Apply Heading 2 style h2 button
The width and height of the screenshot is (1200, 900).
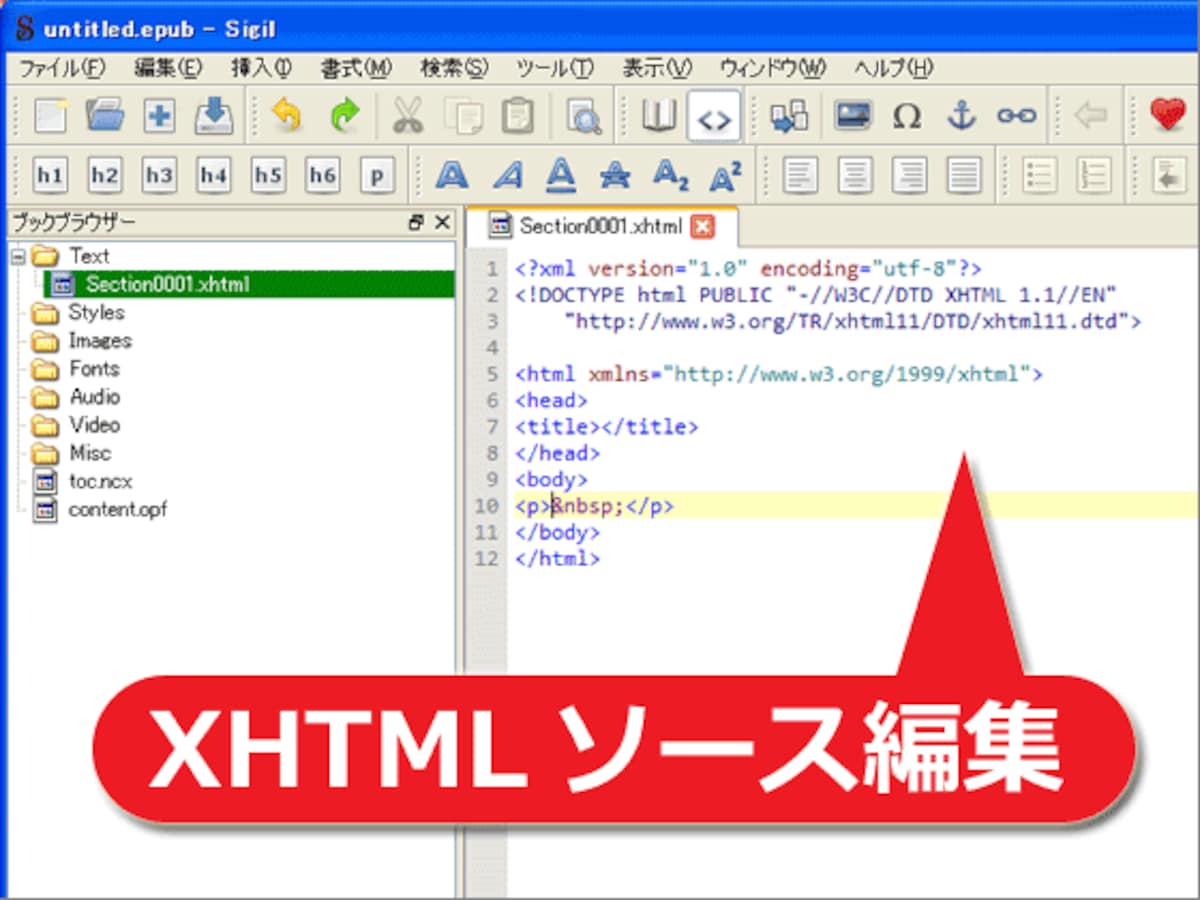tap(104, 176)
